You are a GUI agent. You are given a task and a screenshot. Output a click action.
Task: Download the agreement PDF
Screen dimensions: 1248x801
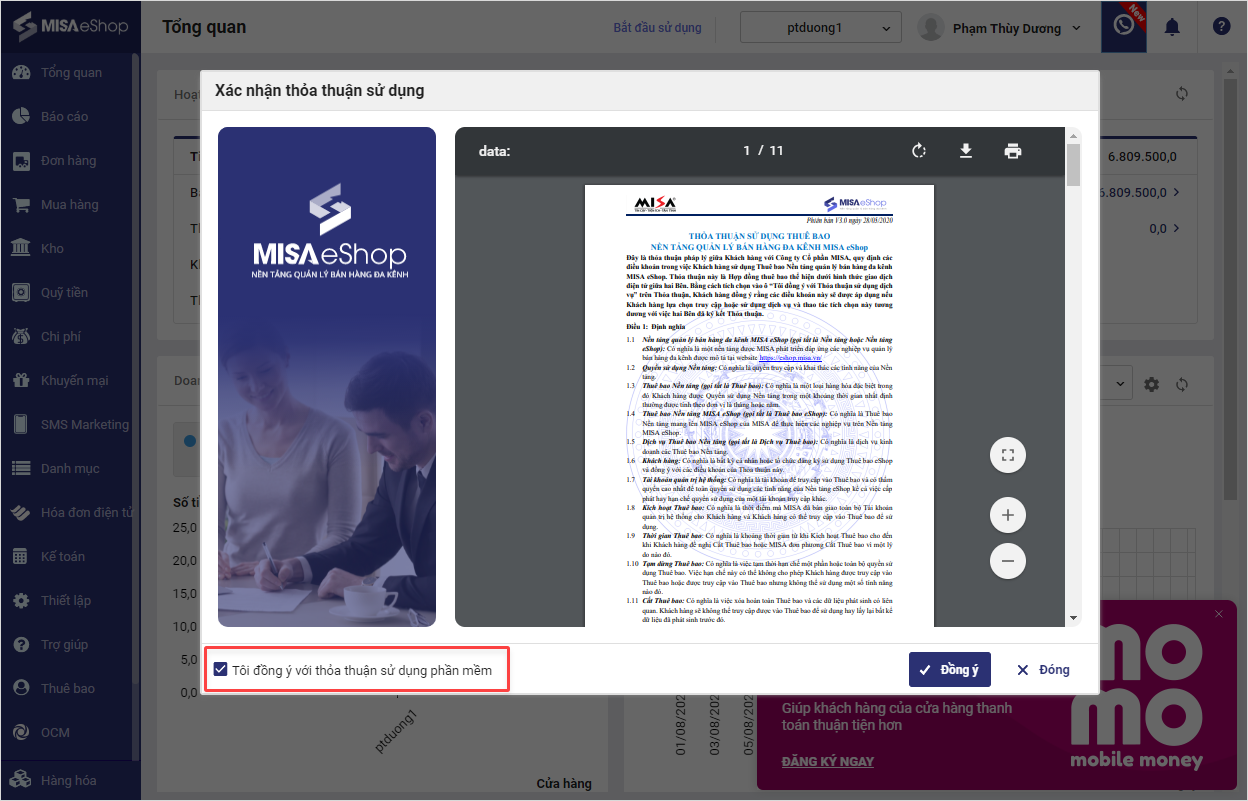pyautogui.click(x=966, y=151)
